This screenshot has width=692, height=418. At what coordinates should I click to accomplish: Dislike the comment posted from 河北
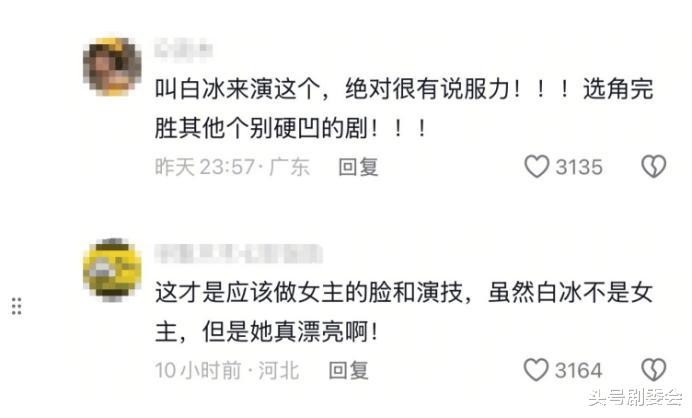[x=654, y=369]
